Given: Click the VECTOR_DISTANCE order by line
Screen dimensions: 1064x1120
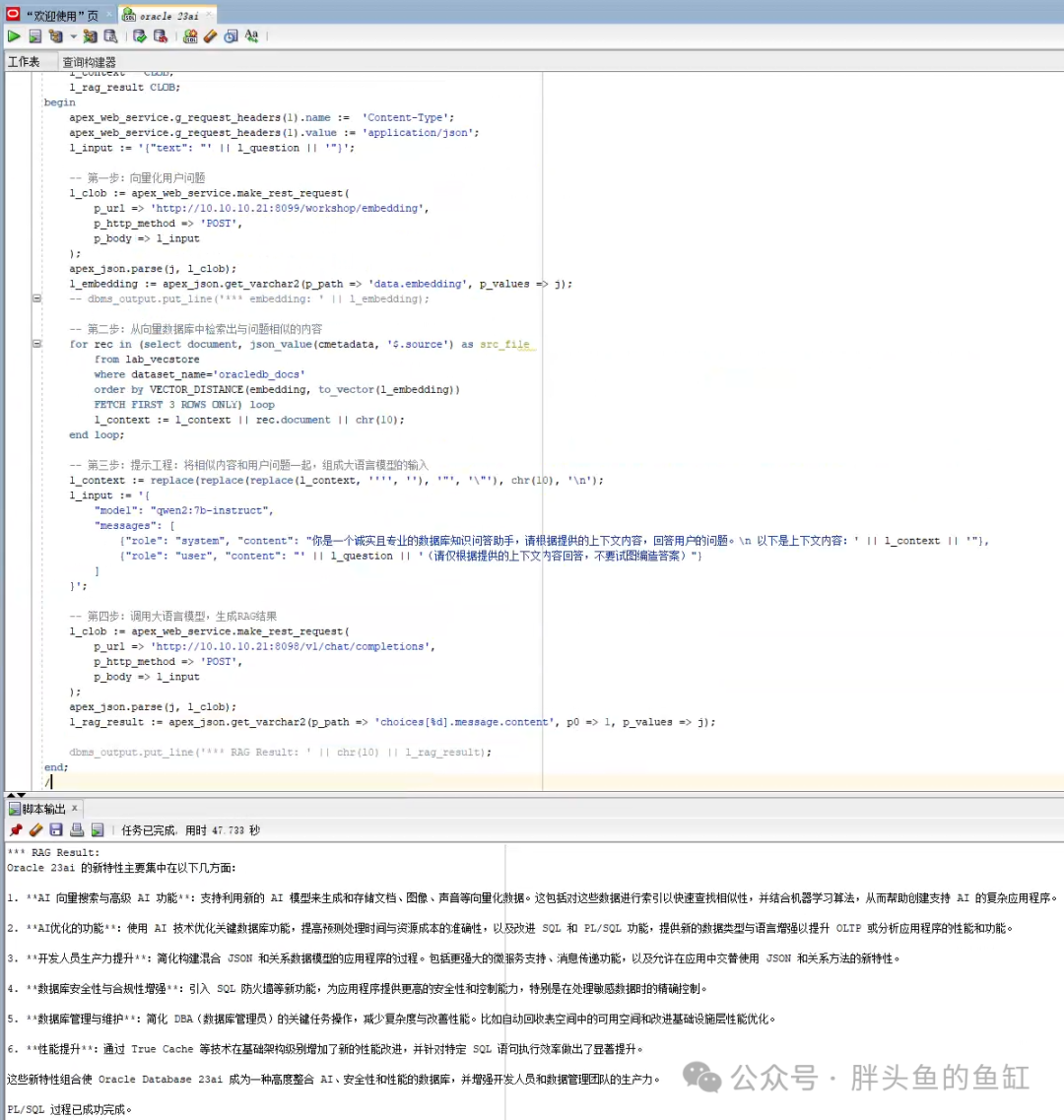Looking at the screenshot, I should click(x=277, y=390).
